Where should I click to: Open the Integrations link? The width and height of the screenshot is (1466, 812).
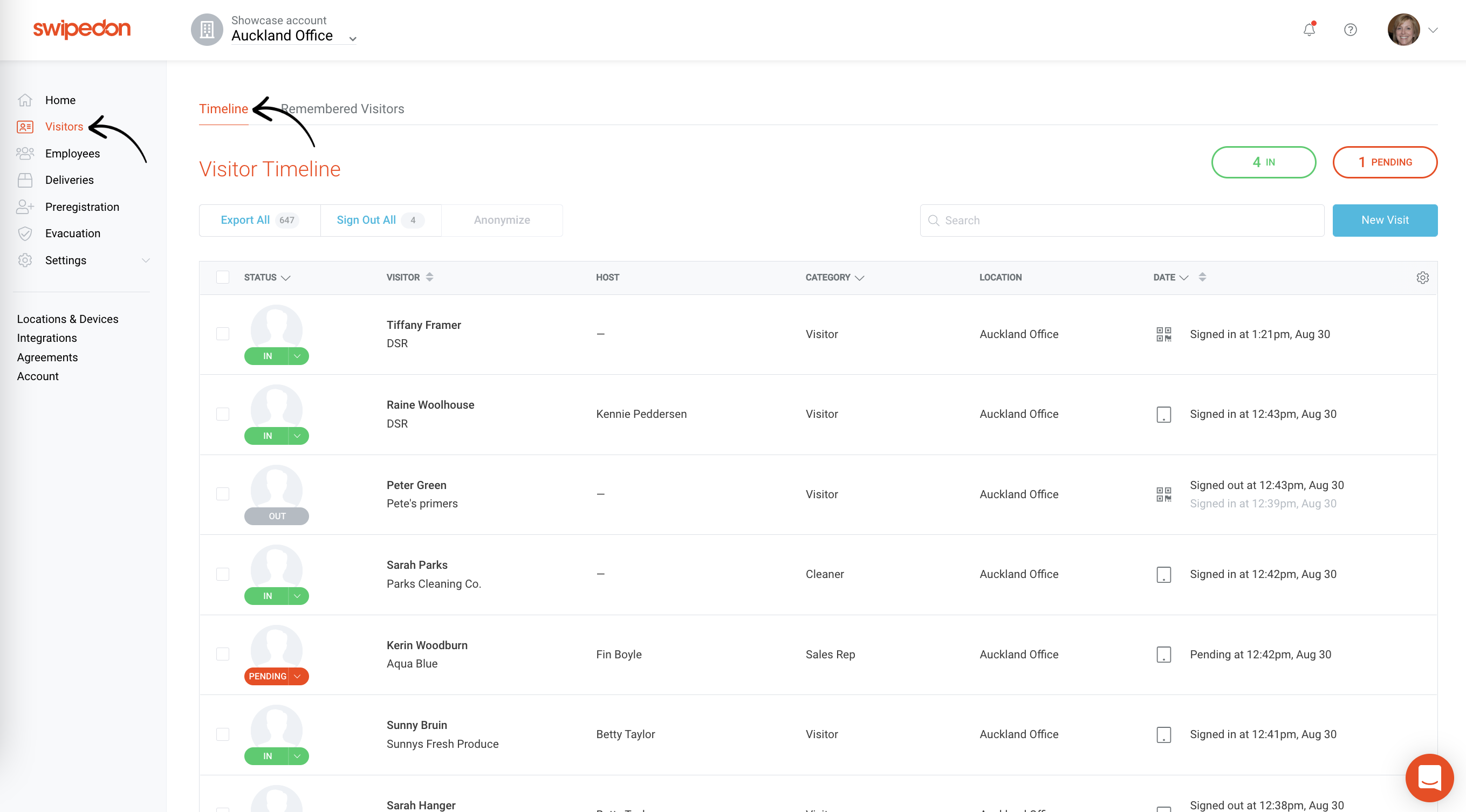click(x=47, y=338)
